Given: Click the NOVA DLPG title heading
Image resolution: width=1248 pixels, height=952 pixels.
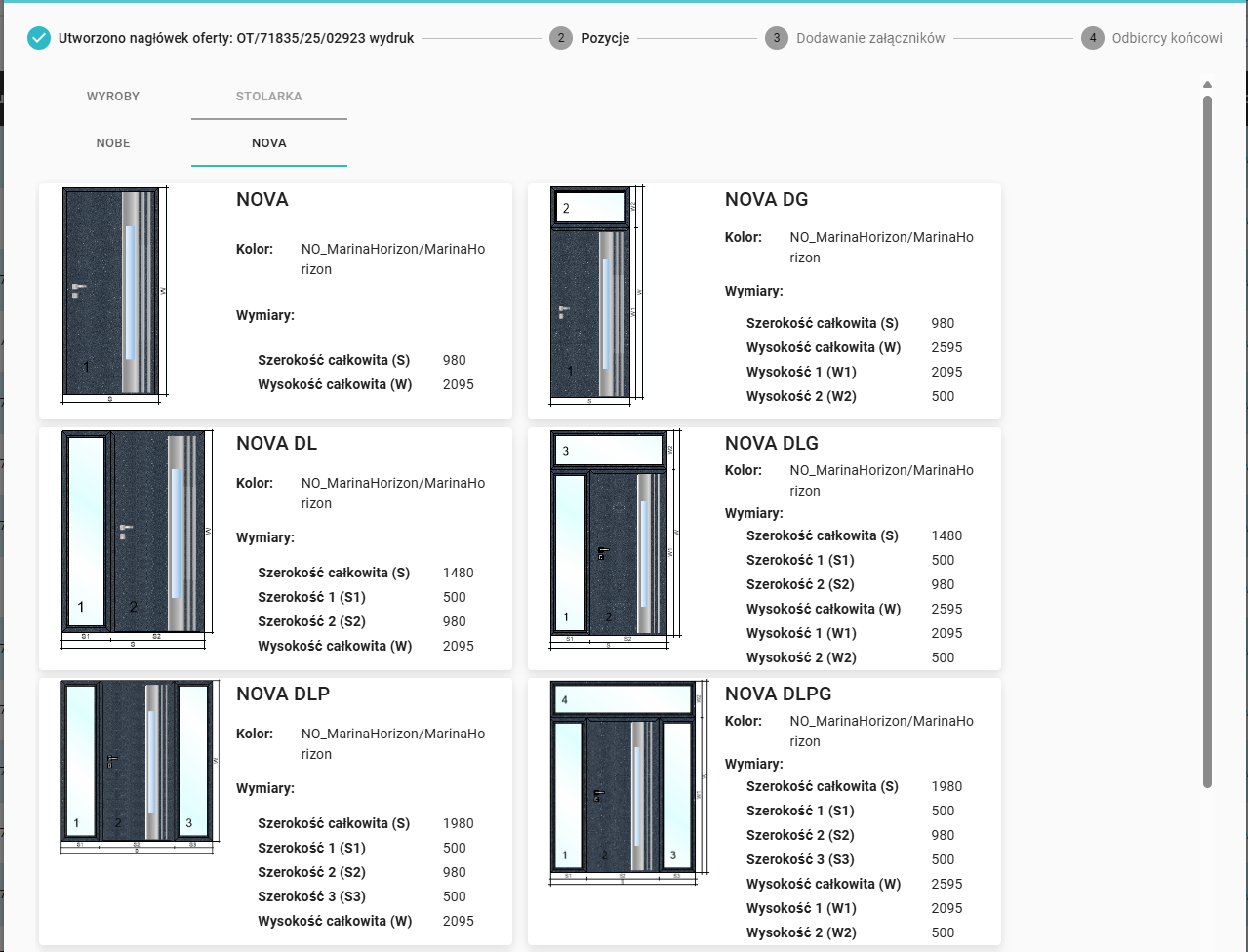Looking at the screenshot, I should pos(778,694).
